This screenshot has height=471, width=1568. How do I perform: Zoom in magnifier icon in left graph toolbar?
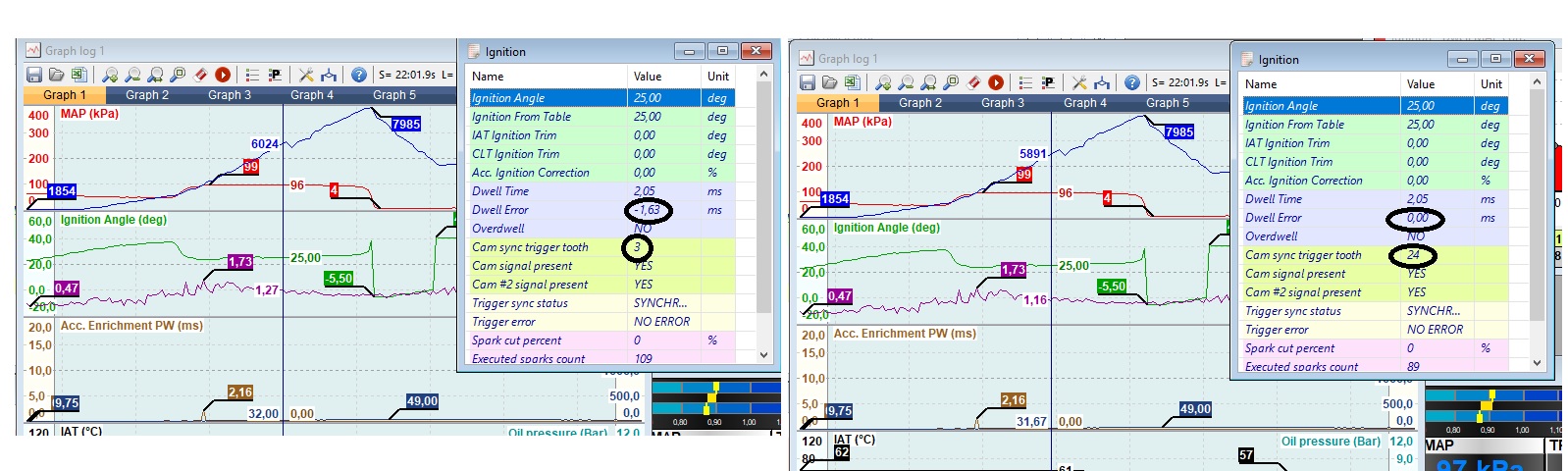pos(110,75)
